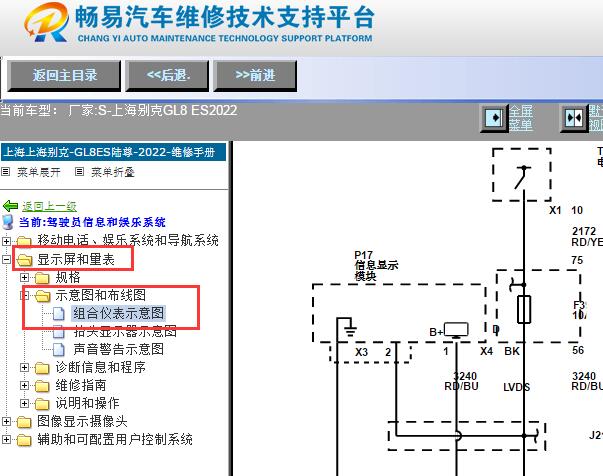Expand 图像显示摄像头 node
Viewport: 603px width, 476px height.
(6, 421)
